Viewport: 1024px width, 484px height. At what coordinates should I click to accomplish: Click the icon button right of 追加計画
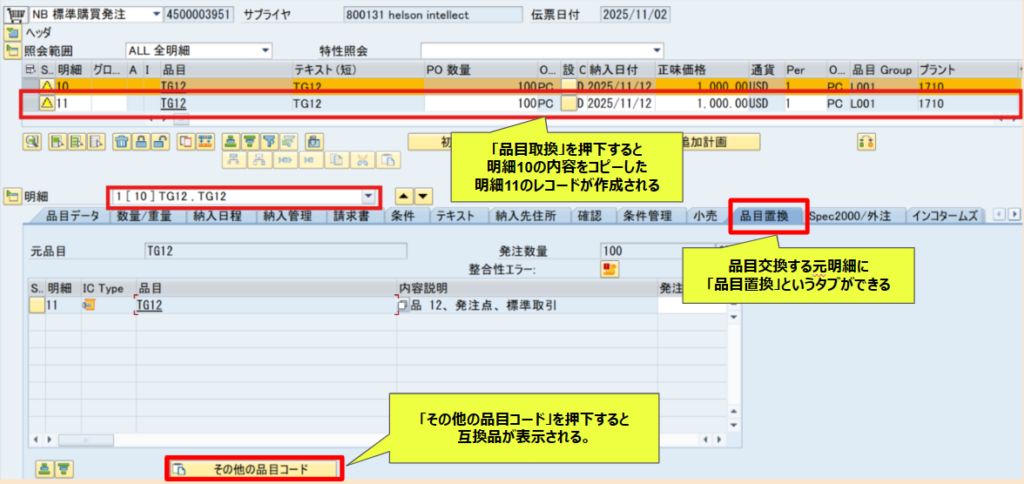pos(867,142)
